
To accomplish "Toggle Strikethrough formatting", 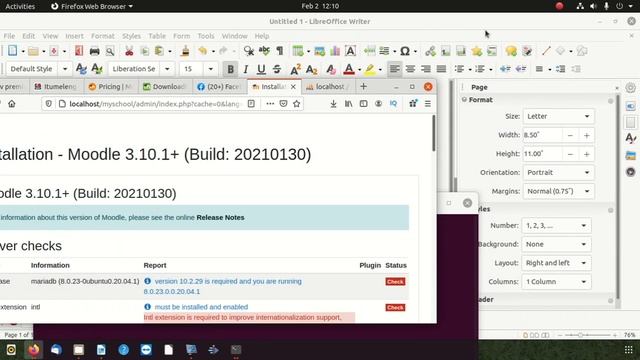I will pos(277,69).
